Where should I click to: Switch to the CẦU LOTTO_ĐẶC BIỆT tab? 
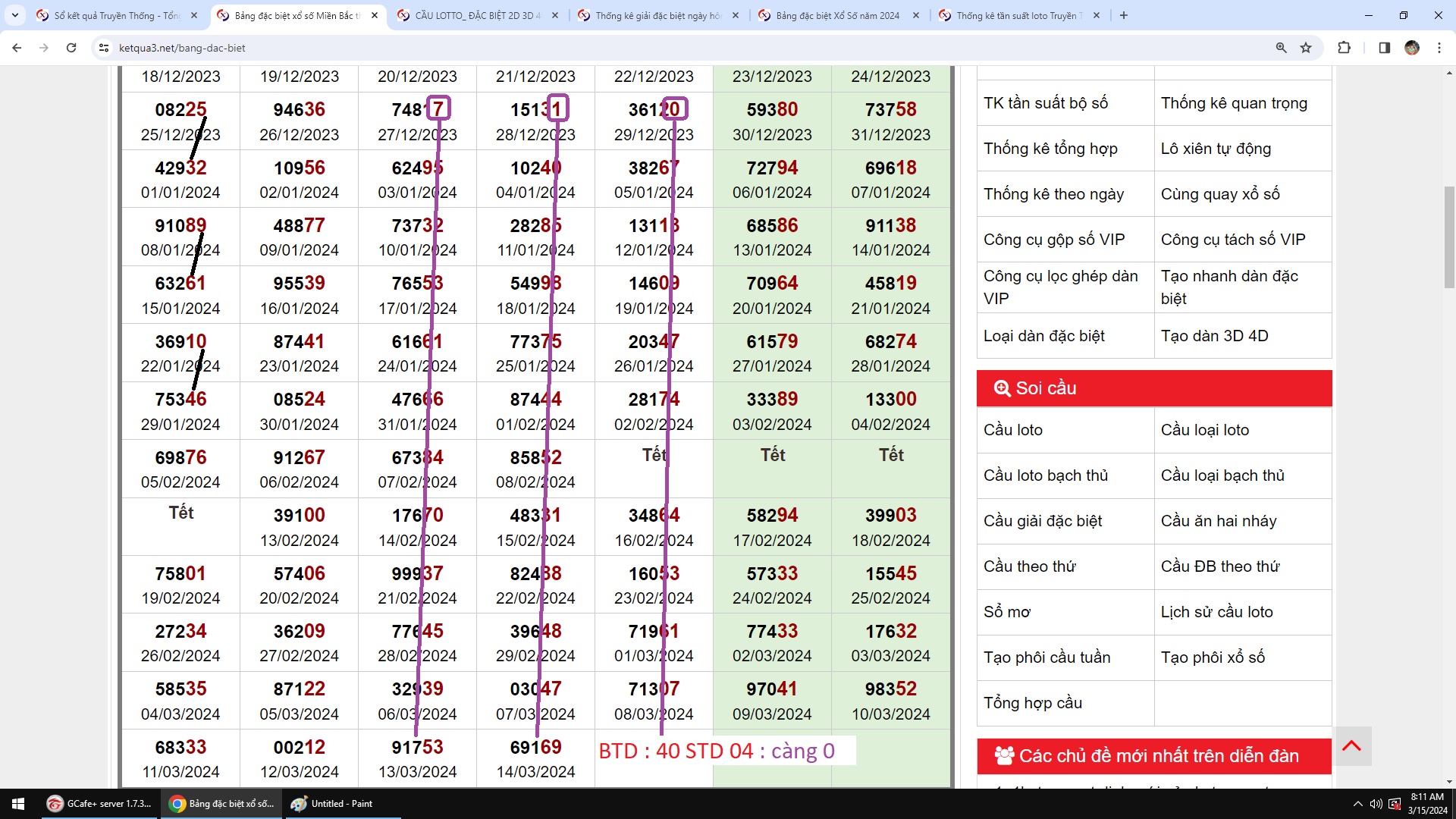click(478, 15)
